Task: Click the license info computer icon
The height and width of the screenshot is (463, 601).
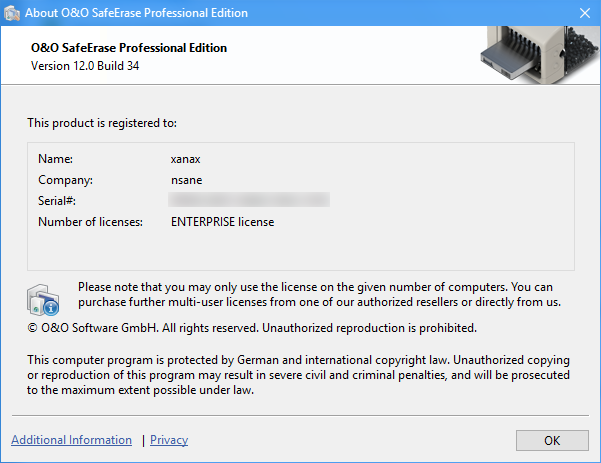Action: tap(43, 298)
